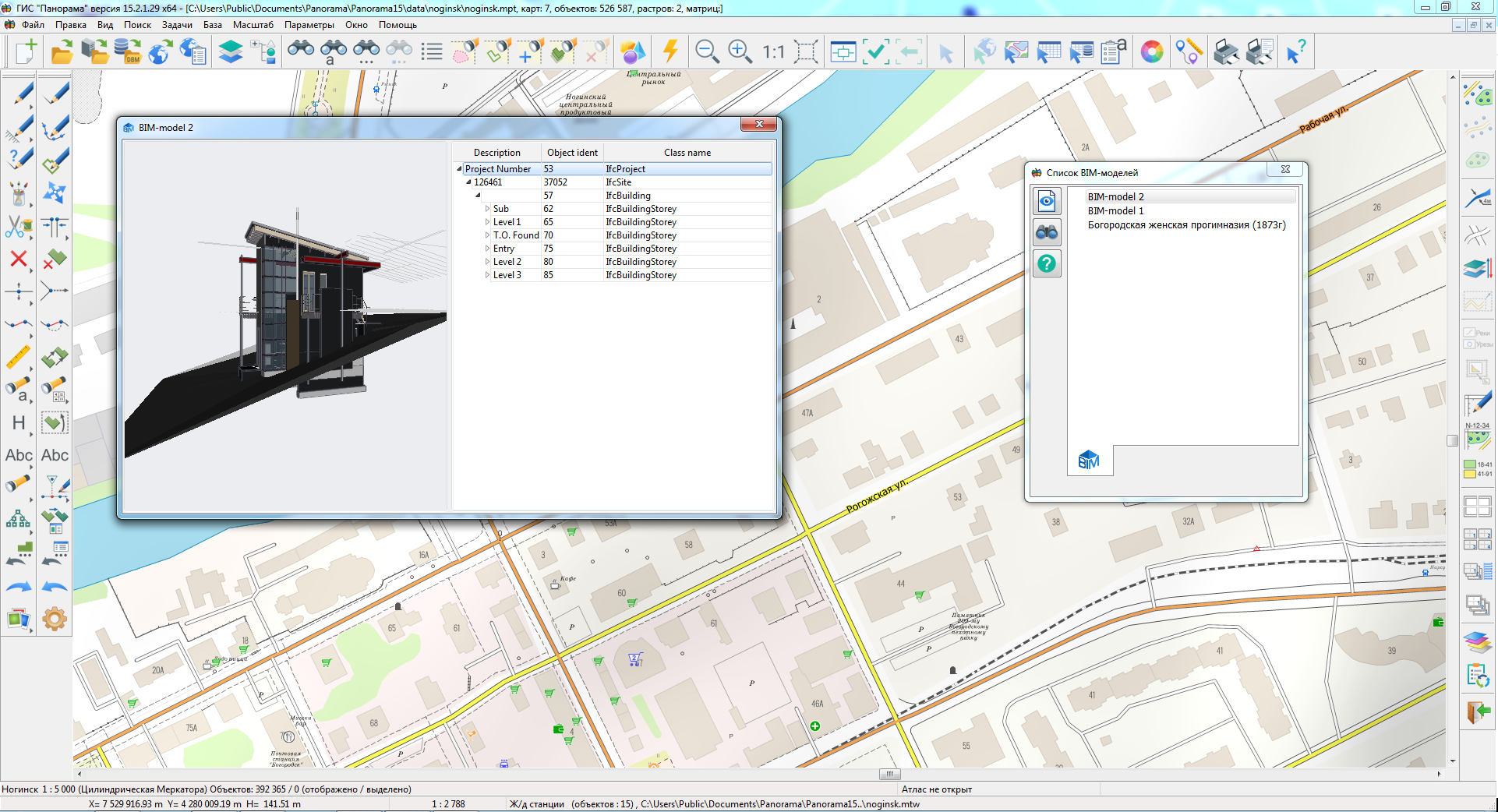Select BIM-model 1 in the list

click(1115, 211)
